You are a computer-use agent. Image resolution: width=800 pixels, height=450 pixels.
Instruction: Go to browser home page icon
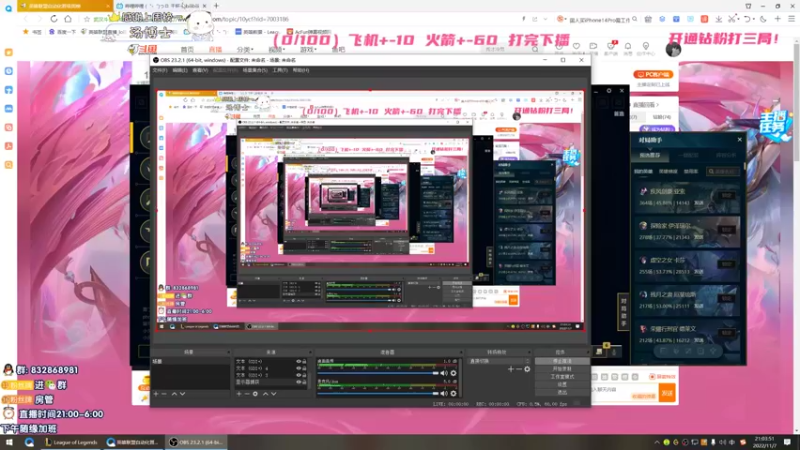click(x=68, y=18)
